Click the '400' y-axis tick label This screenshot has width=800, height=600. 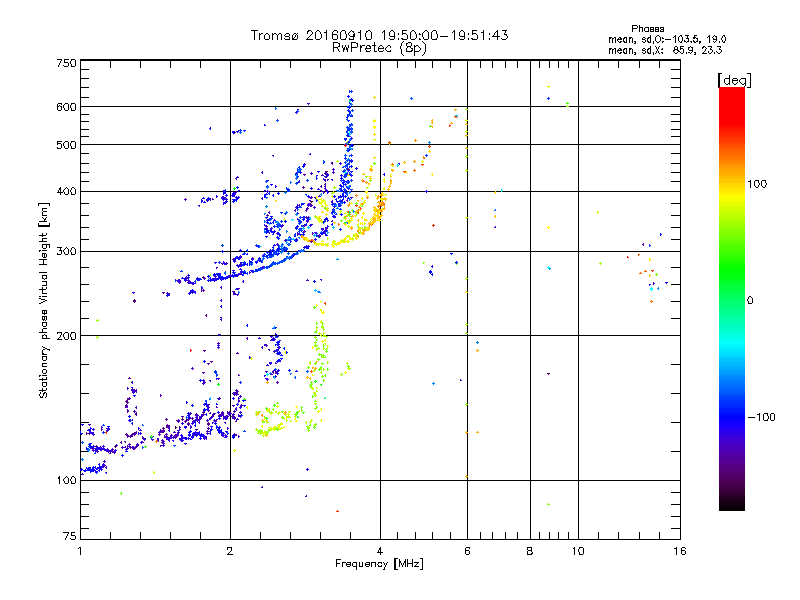pyautogui.click(x=66, y=192)
